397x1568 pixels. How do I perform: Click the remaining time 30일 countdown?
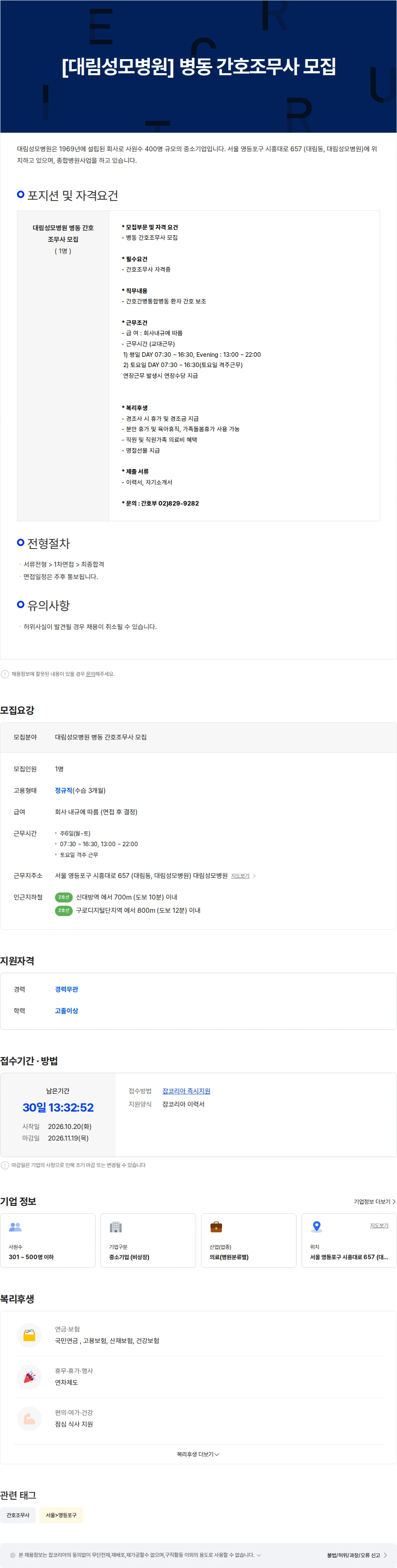click(x=58, y=1108)
